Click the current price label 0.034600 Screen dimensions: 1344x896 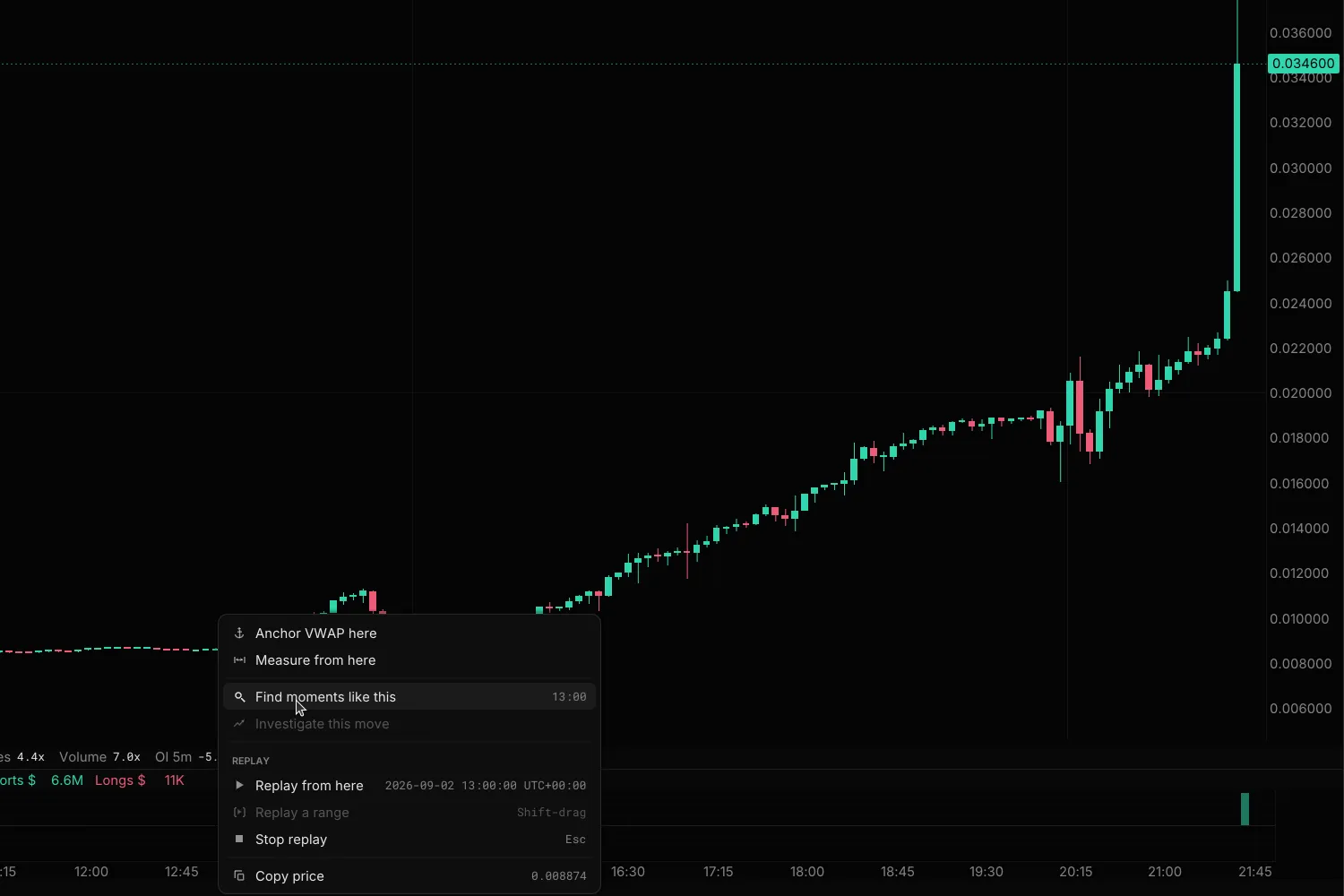pyautogui.click(x=1304, y=64)
